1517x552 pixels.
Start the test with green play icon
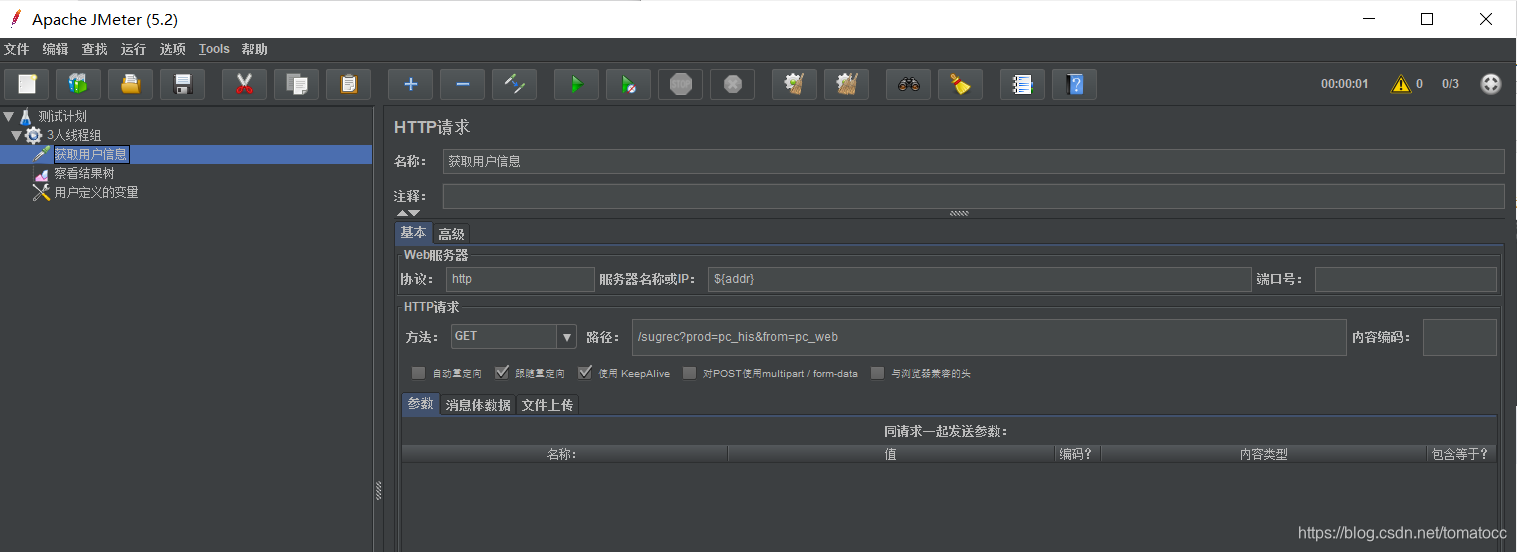coord(576,84)
